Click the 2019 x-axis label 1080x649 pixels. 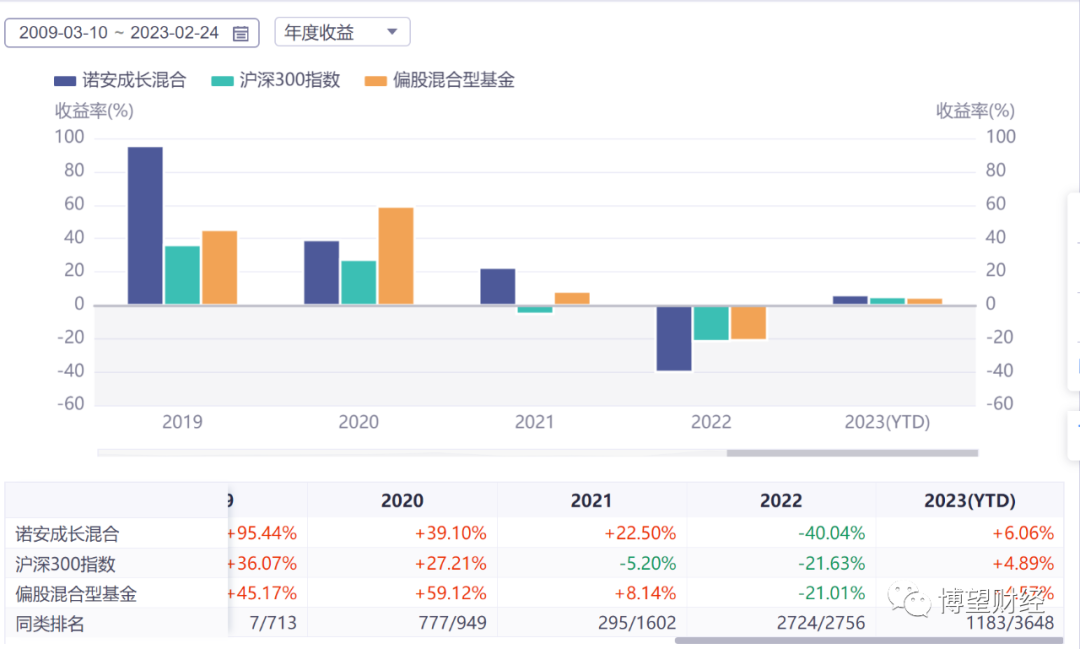(183, 422)
